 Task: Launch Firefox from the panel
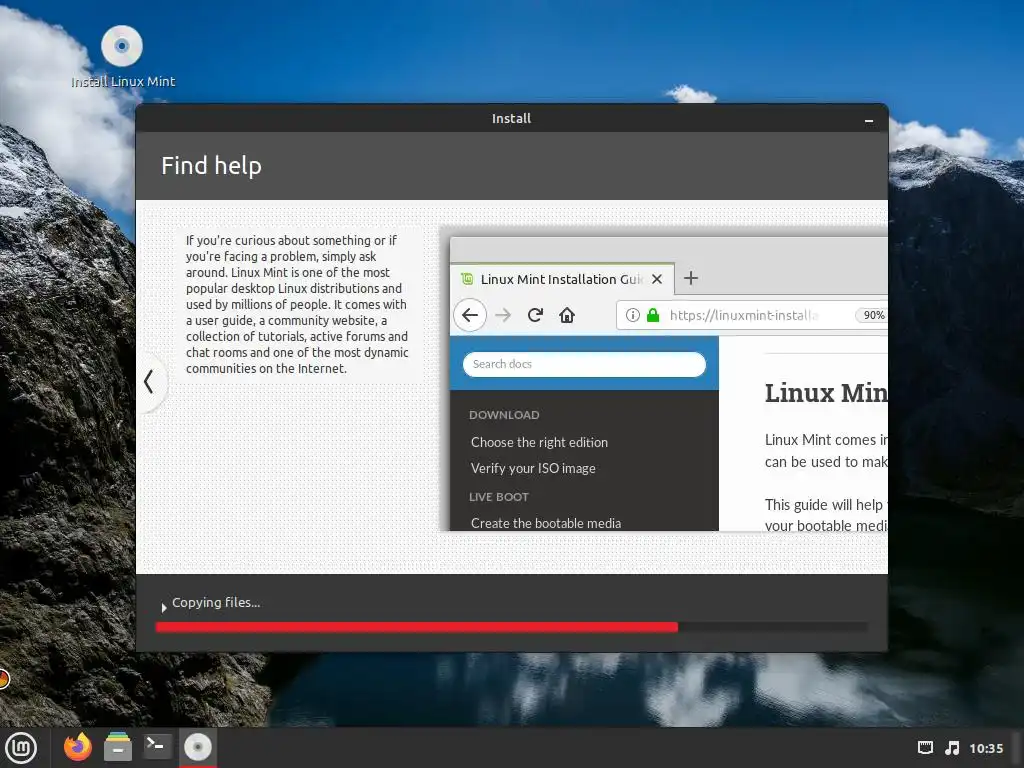[78, 746]
